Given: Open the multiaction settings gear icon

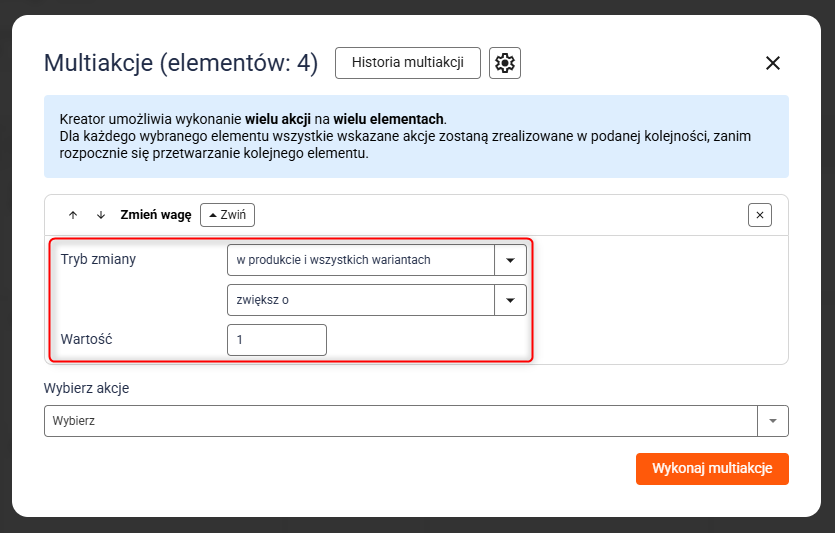Looking at the screenshot, I should (x=505, y=63).
